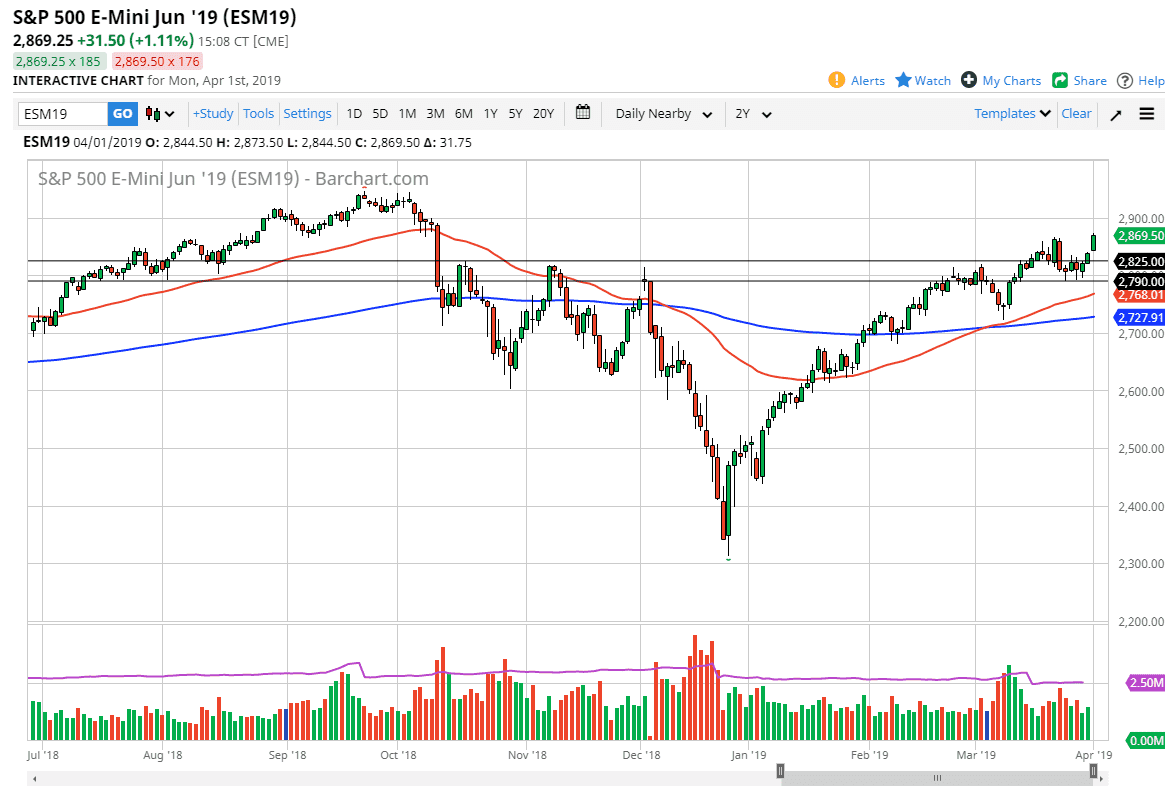Viewport: 1165px width, 788px height.
Task: Open the 2Y time range dropdown
Action: pos(751,114)
